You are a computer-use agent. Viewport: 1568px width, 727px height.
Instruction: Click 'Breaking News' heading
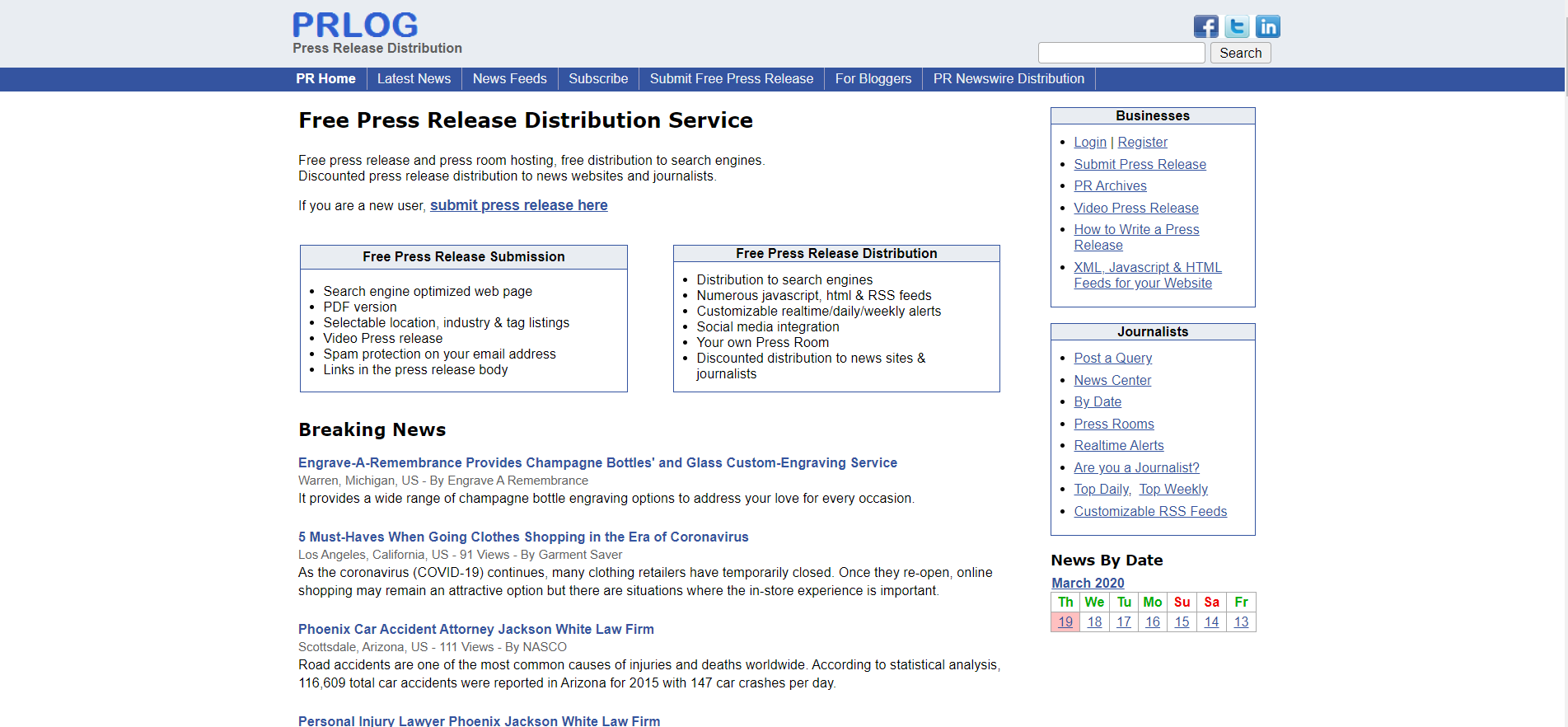pyautogui.click(x=372, y=429)
